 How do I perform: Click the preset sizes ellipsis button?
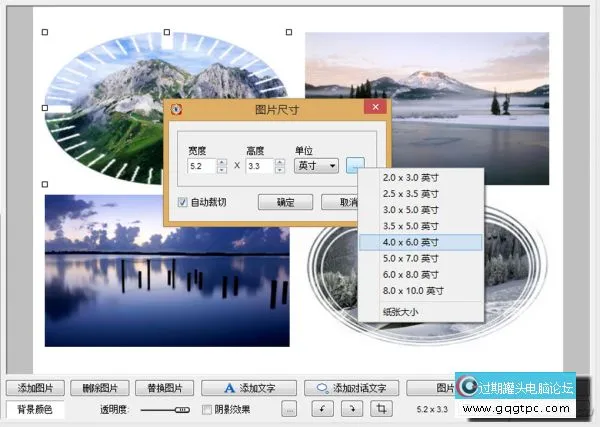355,166
